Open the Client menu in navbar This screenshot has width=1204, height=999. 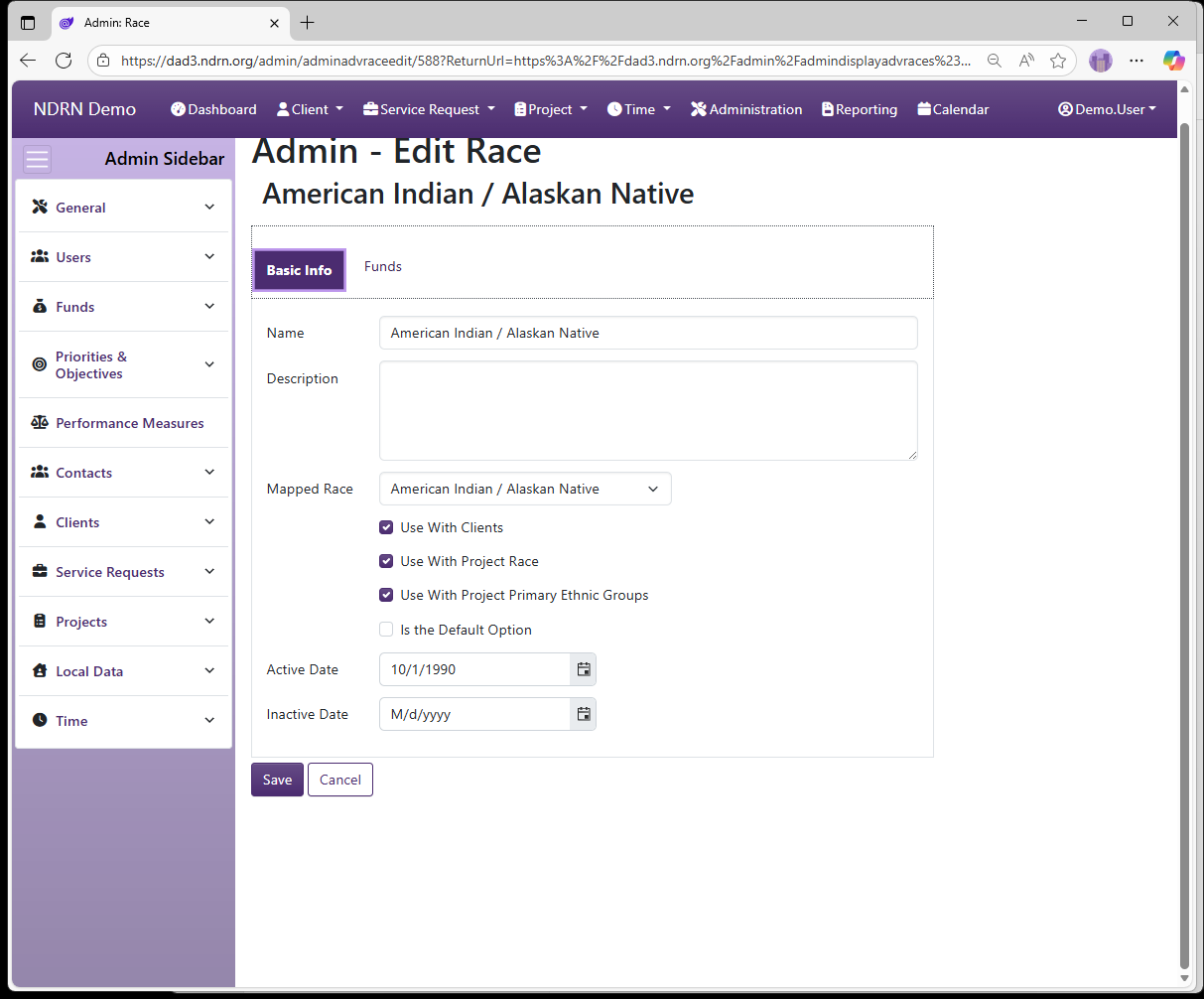[x=310, y=109]
